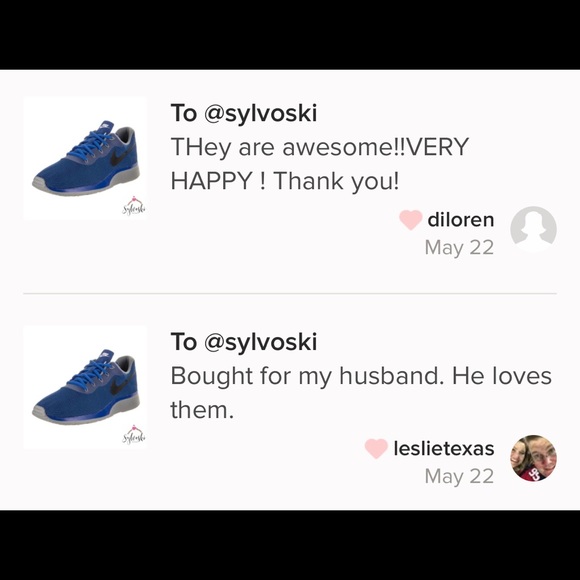Open diloren's gray default avatar
The width and height of the screenshot is (580, 580).
(533, 229)
